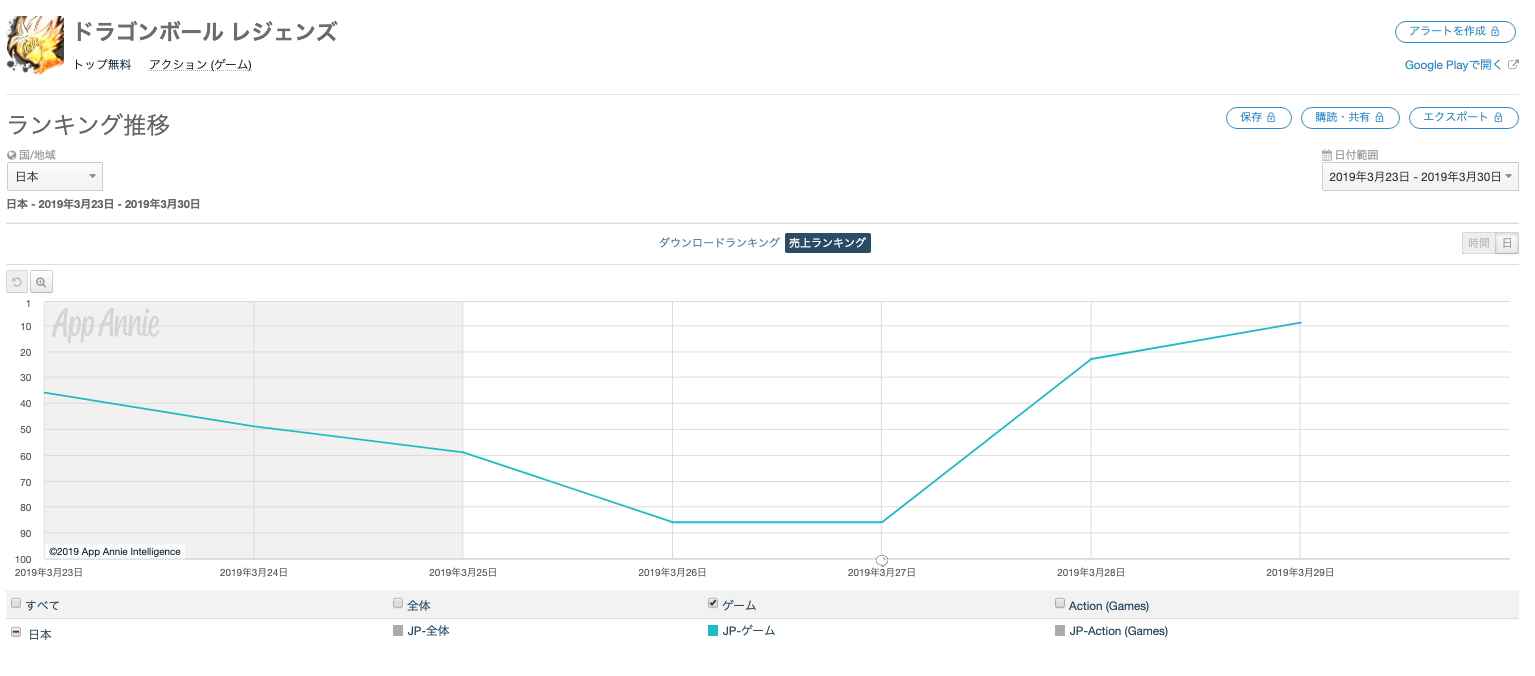Screen dimensions: 1535x676
Task: Click the アクション (ゲーム) category link
Action: 200,65
